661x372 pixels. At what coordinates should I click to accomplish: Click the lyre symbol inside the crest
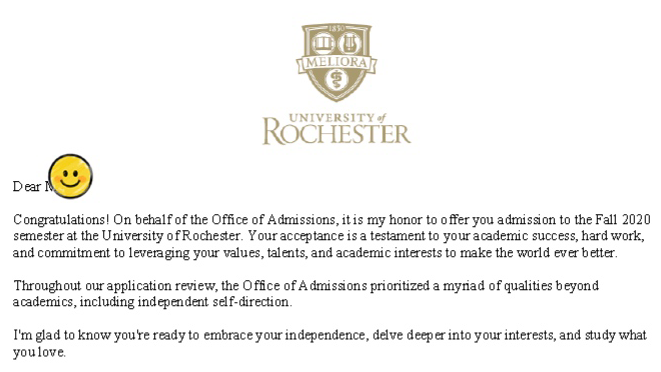[349, 43]
